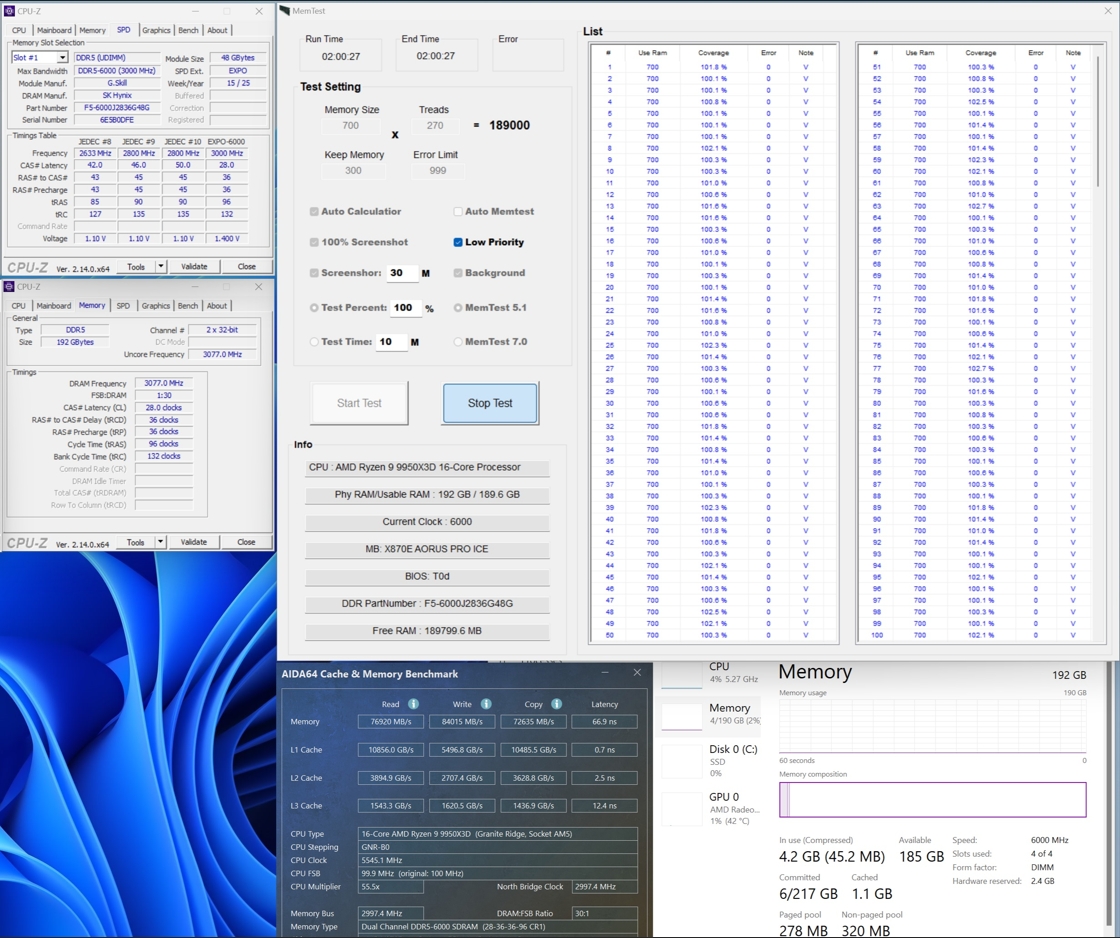1120x938 pixels.
Task: Click the CPU-Z SPD window title icon
Action: pos(9,11)
